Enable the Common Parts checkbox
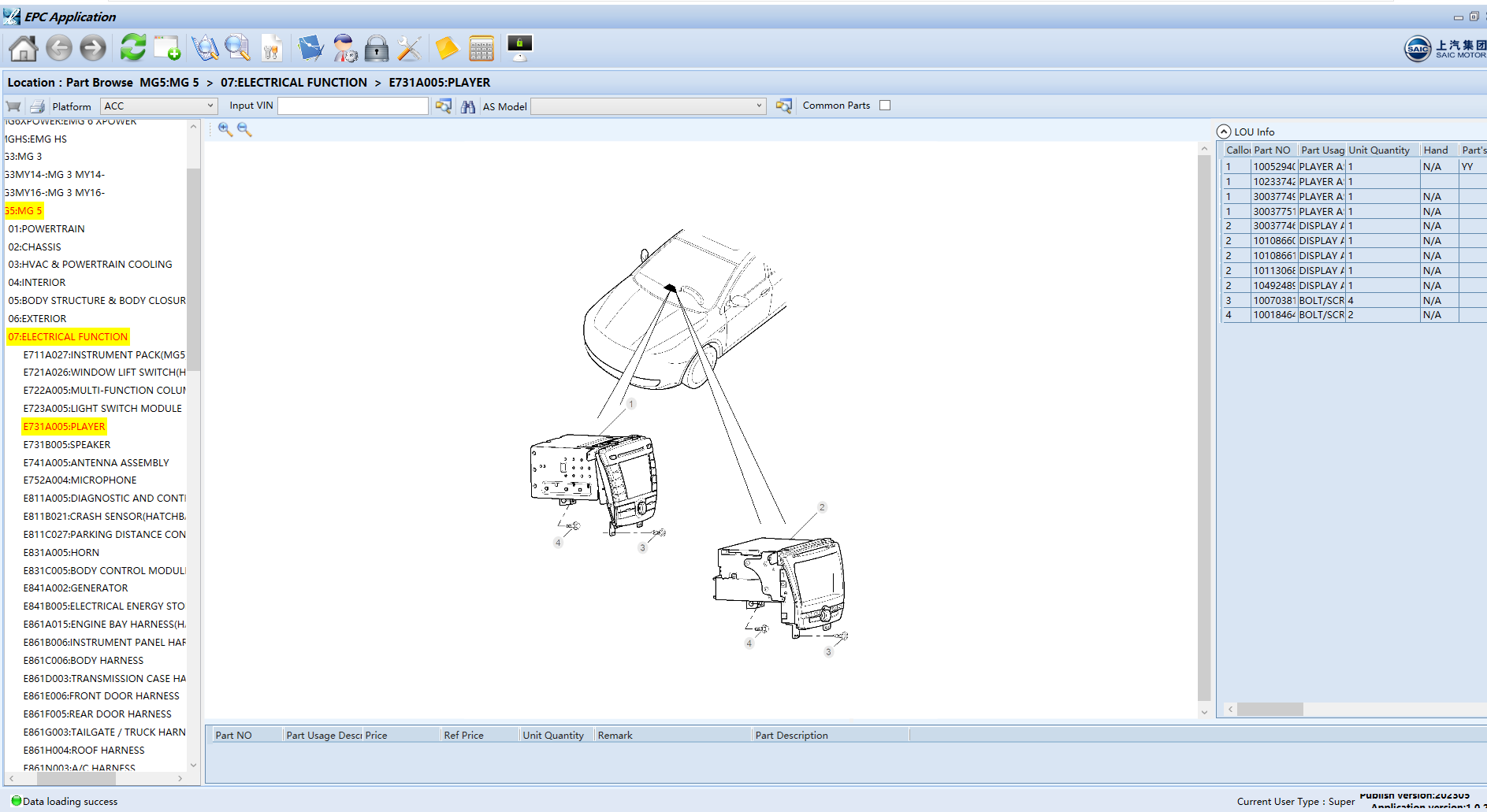The height and width of the screenshot is (812, 1487). point(885,106)
